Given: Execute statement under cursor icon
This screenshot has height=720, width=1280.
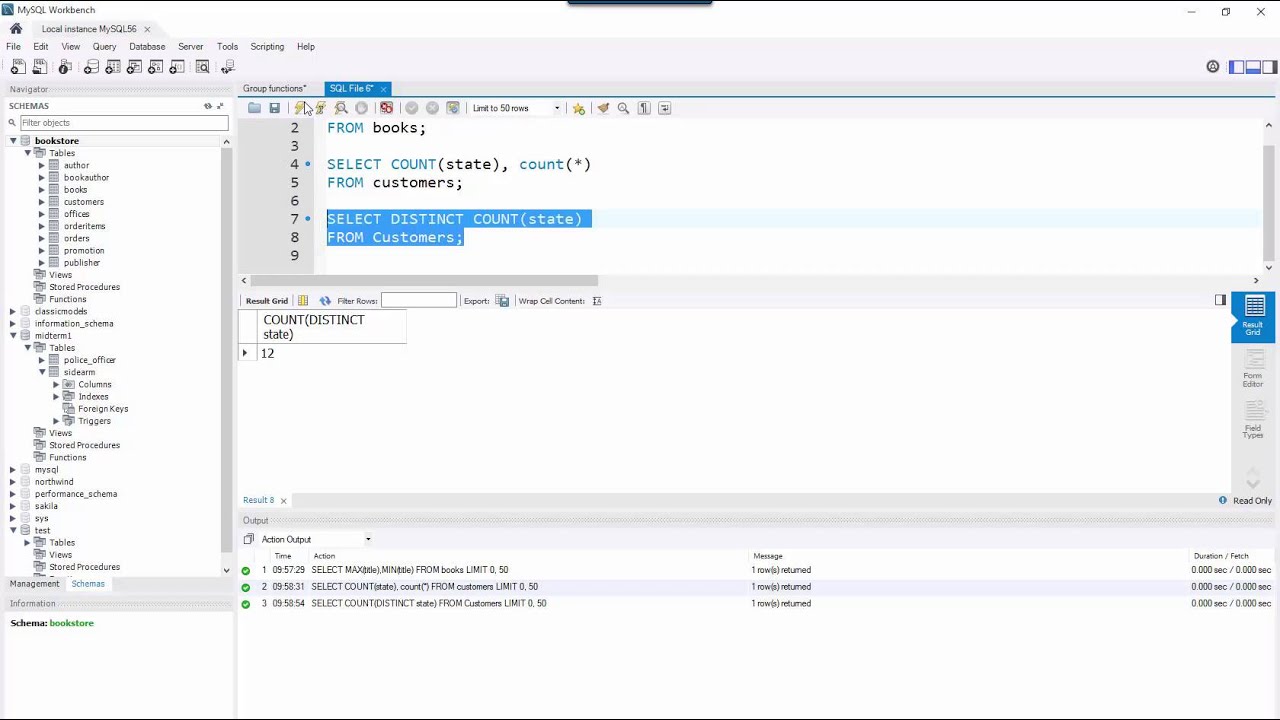Looking at the screenshot, I should click(x=320, y=108).
